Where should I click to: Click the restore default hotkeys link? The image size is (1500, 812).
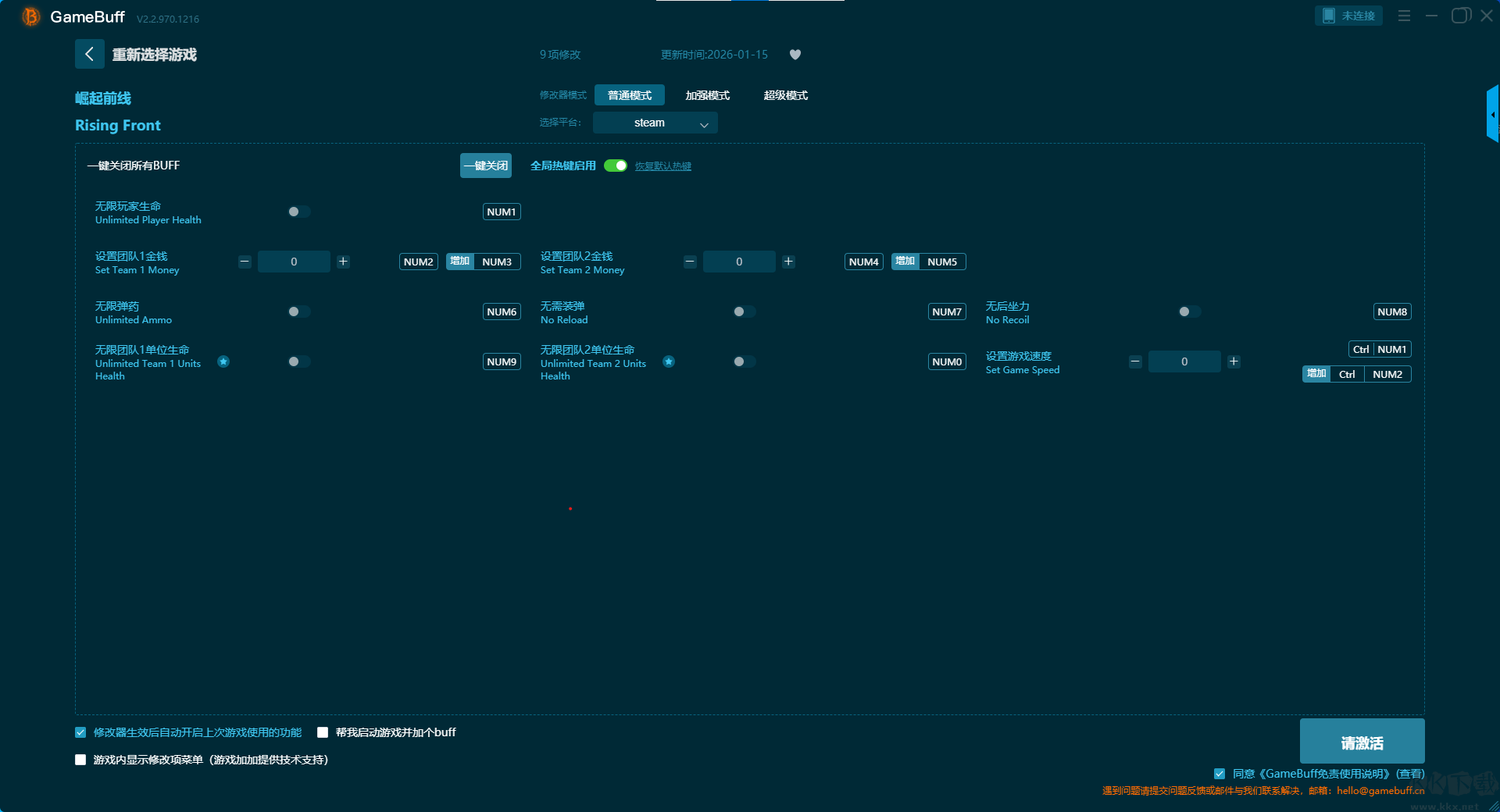662,166
